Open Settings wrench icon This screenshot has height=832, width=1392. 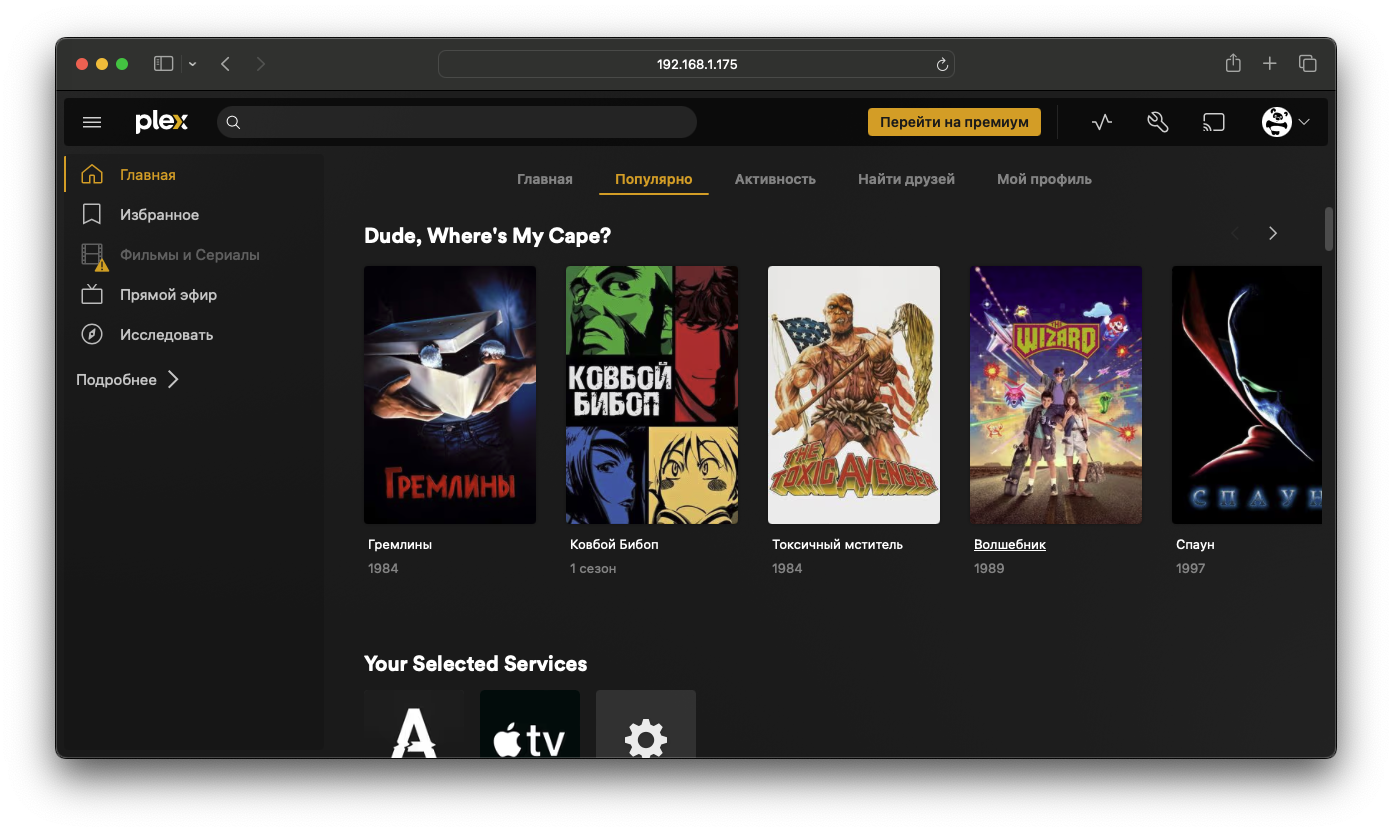click(1158, 122)
